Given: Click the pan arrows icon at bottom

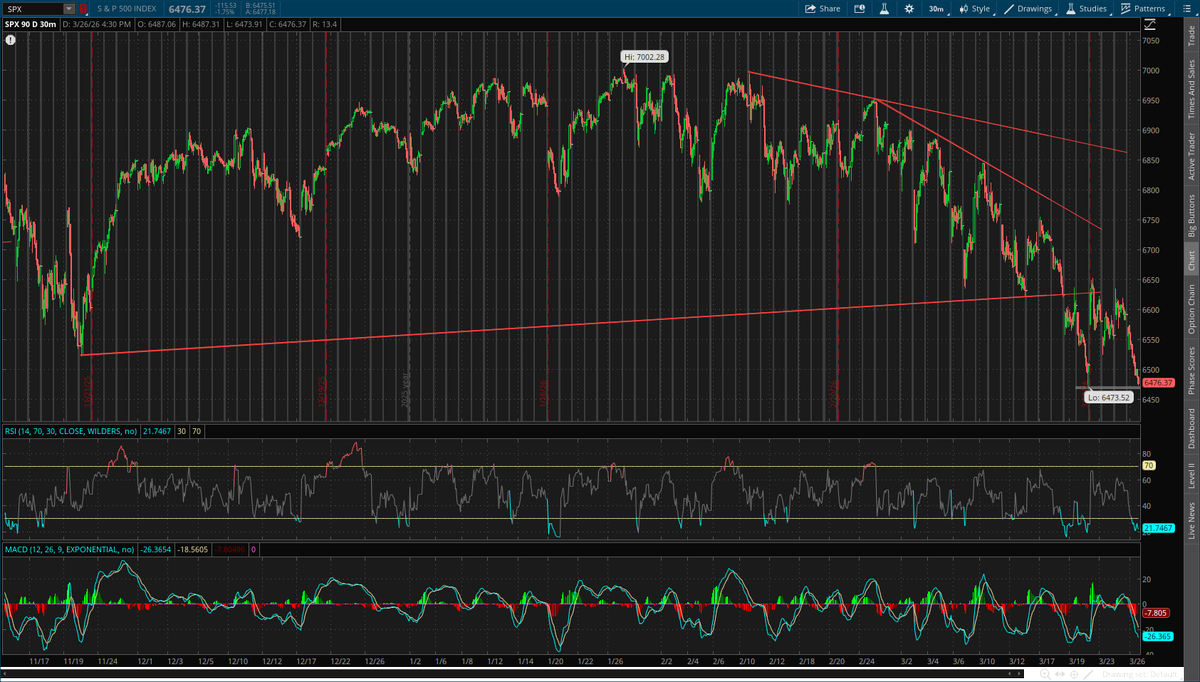Looking at the screenshot, I should click(x=1059, y=675).
